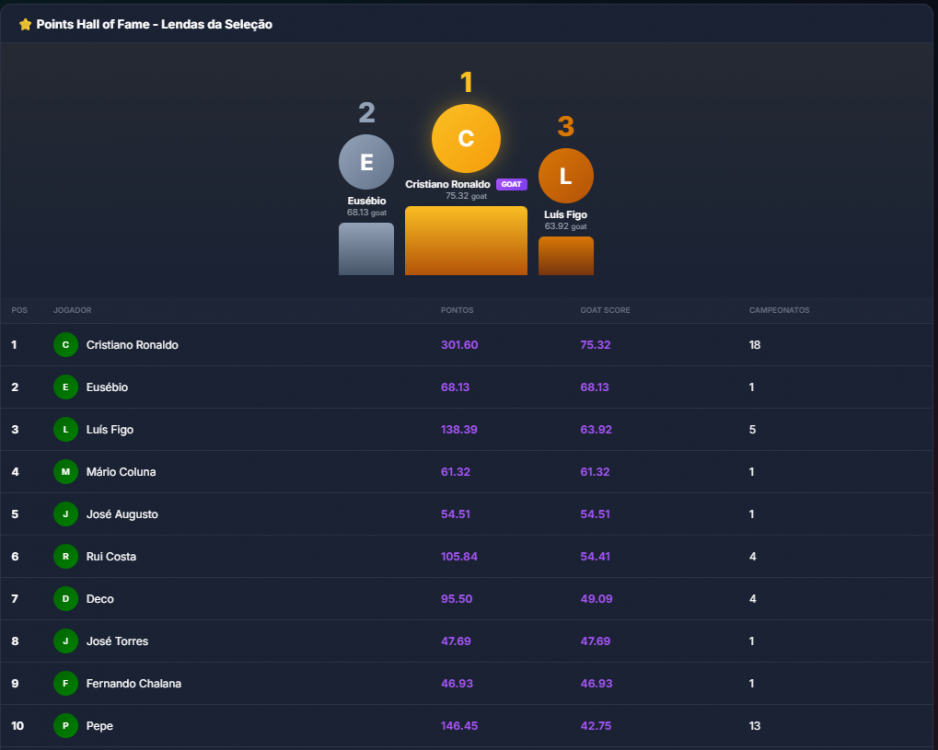The width and height of the screenshot is (938, 750).
Task: Click the 42.75 goat score value
Action: (596, 725)
